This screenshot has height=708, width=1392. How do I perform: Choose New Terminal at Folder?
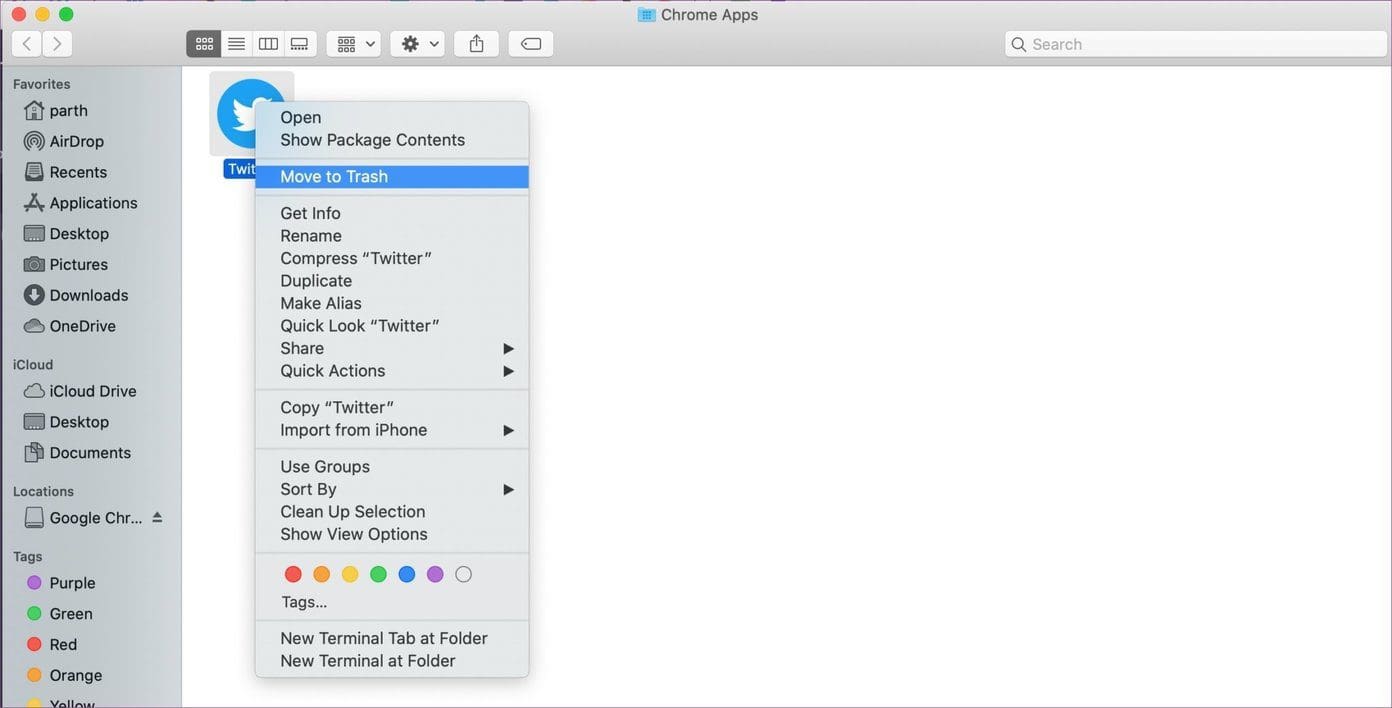392,661
